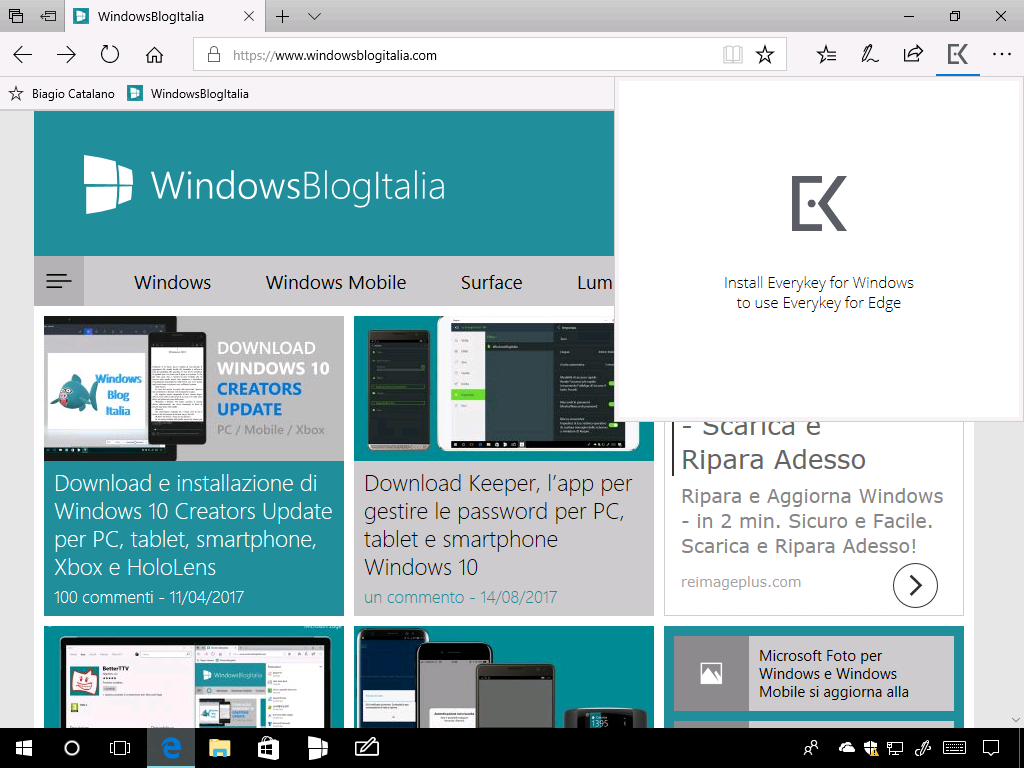Viewport: 1024px width, 768px height.
Task: Open Biagio Catalano favorites bar link
Action: coord(61,93)
